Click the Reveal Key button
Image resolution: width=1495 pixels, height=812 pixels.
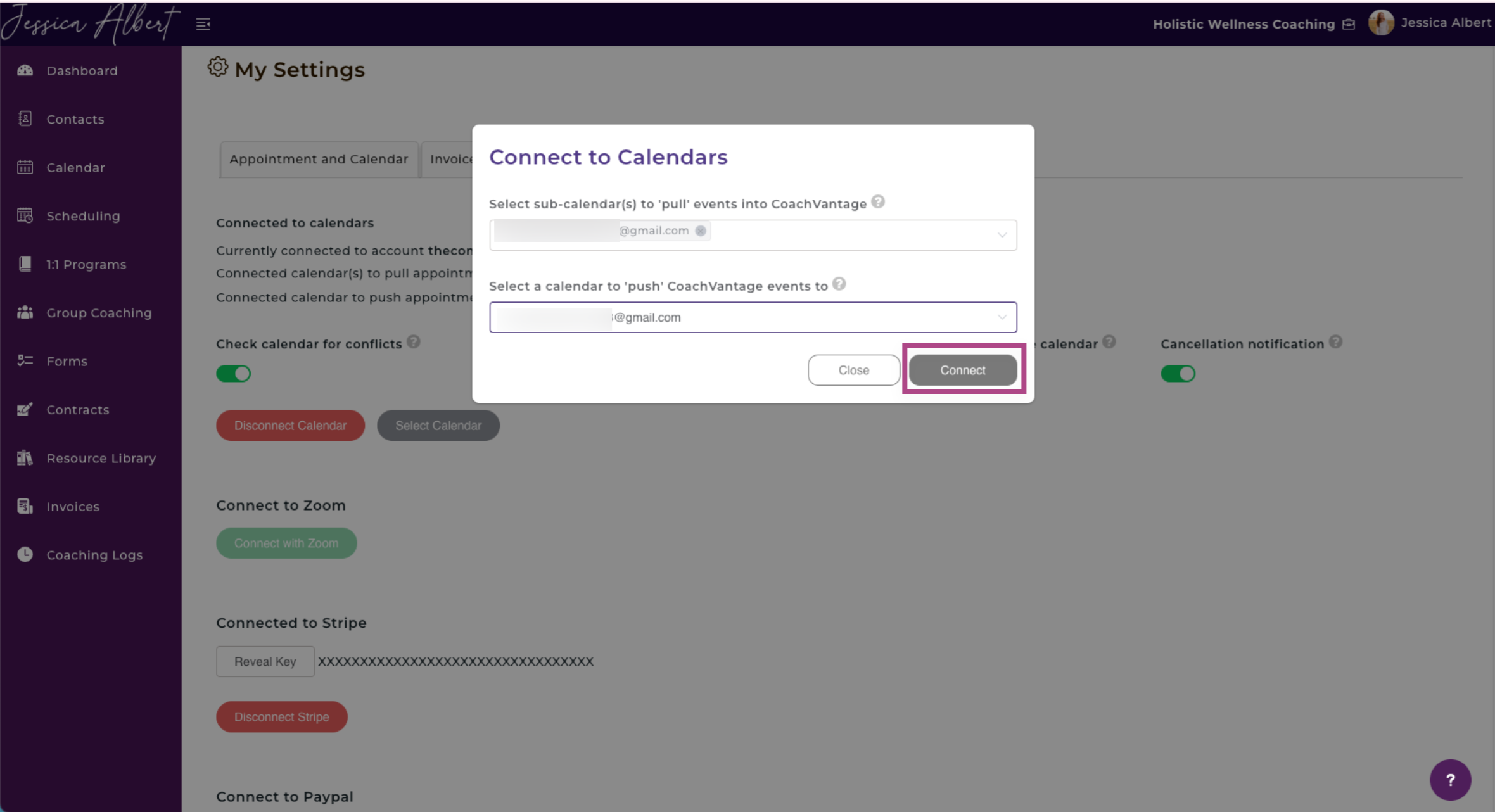coord(265,661)
